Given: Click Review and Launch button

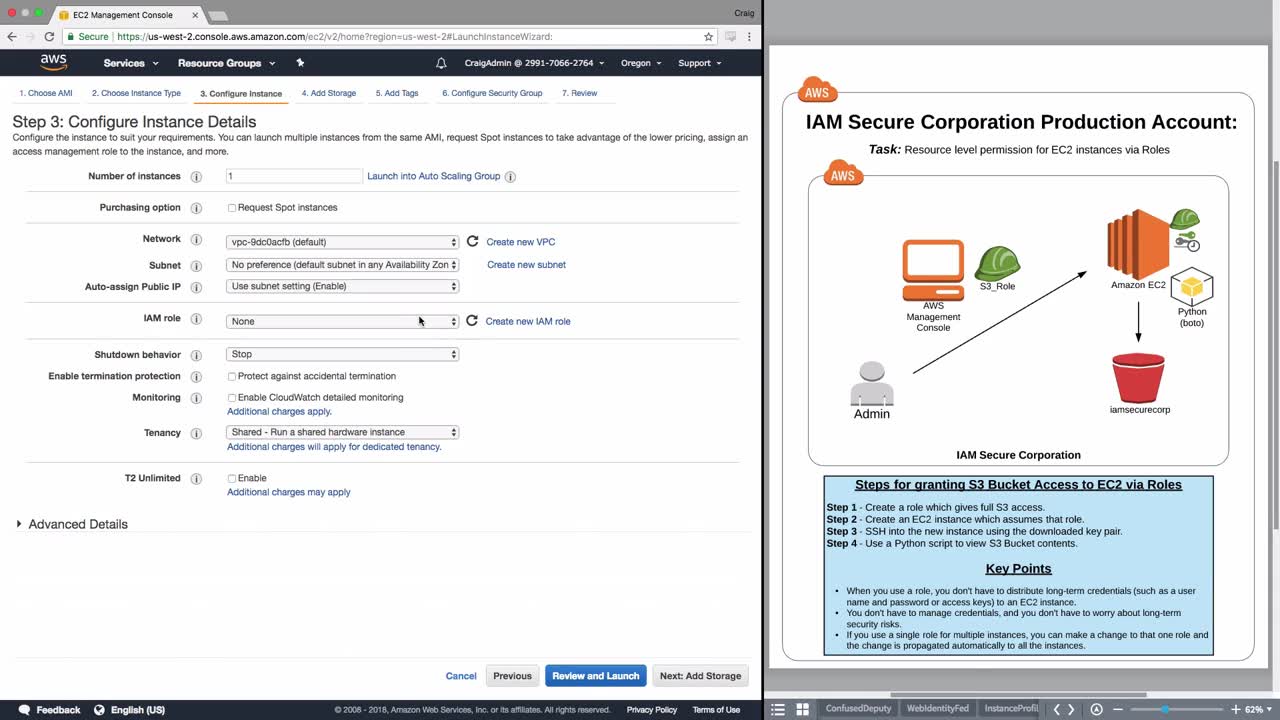Looking at the screenshot, I should click(596, 676).
